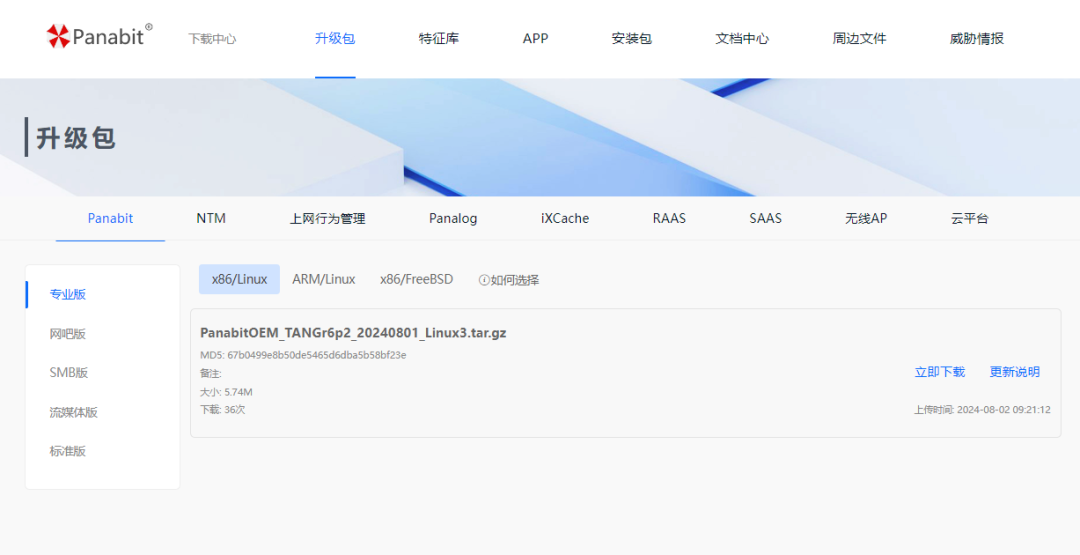Switch to the RAAS tab
The height and width of the screenshot is (555, 1080).
[x=669, y=218]
